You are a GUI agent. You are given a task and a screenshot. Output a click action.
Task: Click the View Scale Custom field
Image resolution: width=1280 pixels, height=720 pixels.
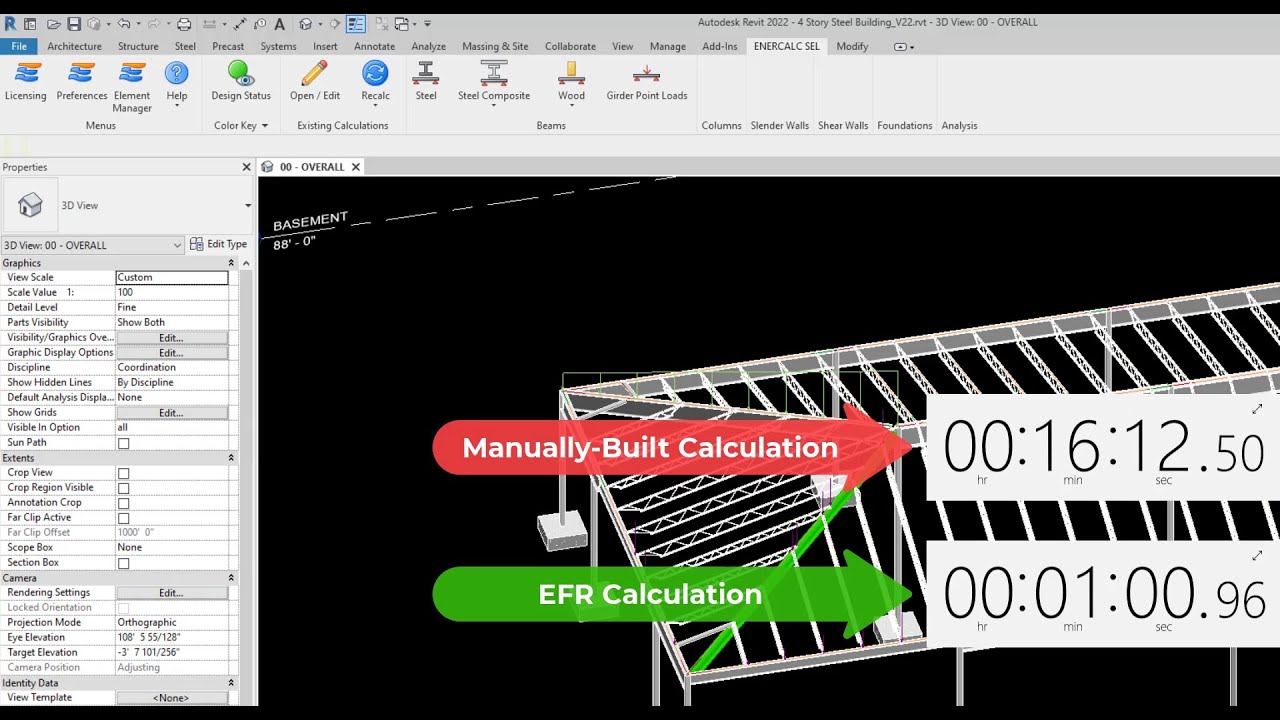(x=171, y=278)
